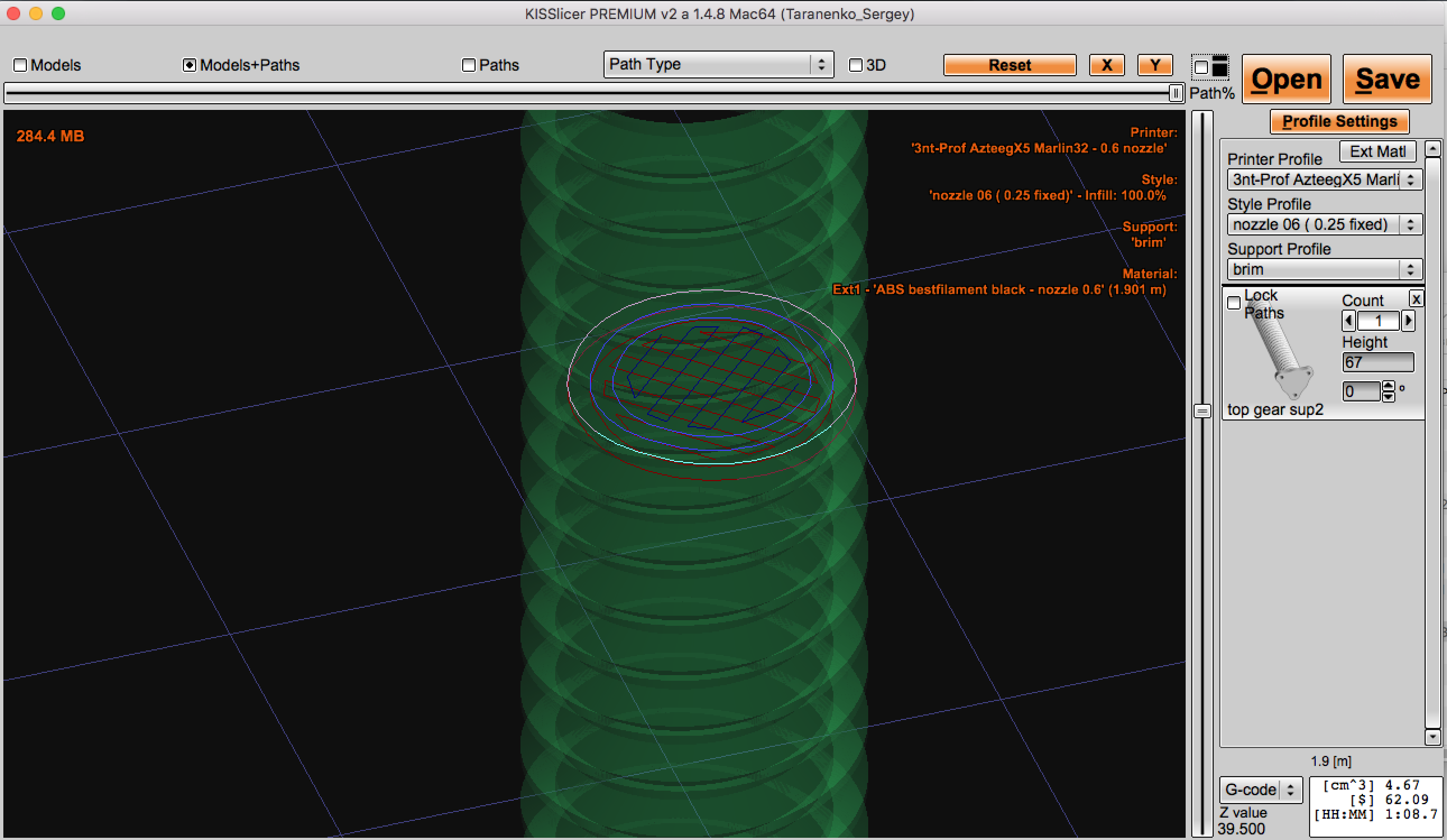Remove top gear sup2 model with x
The width and height of the screenshot is (1447, 840).
tap(1416, 299)
